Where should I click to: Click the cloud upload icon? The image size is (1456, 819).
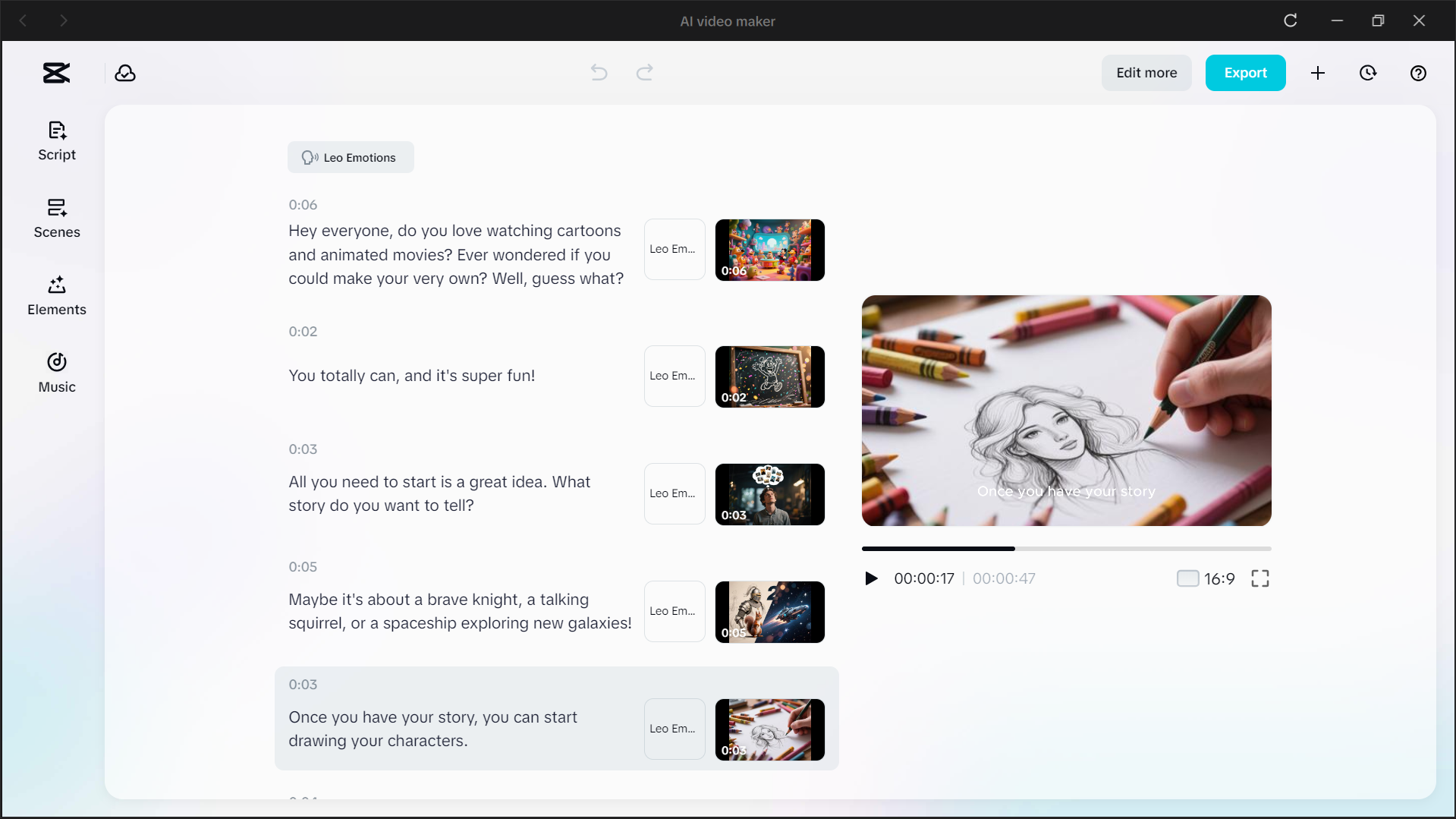(x=125, y=73)
